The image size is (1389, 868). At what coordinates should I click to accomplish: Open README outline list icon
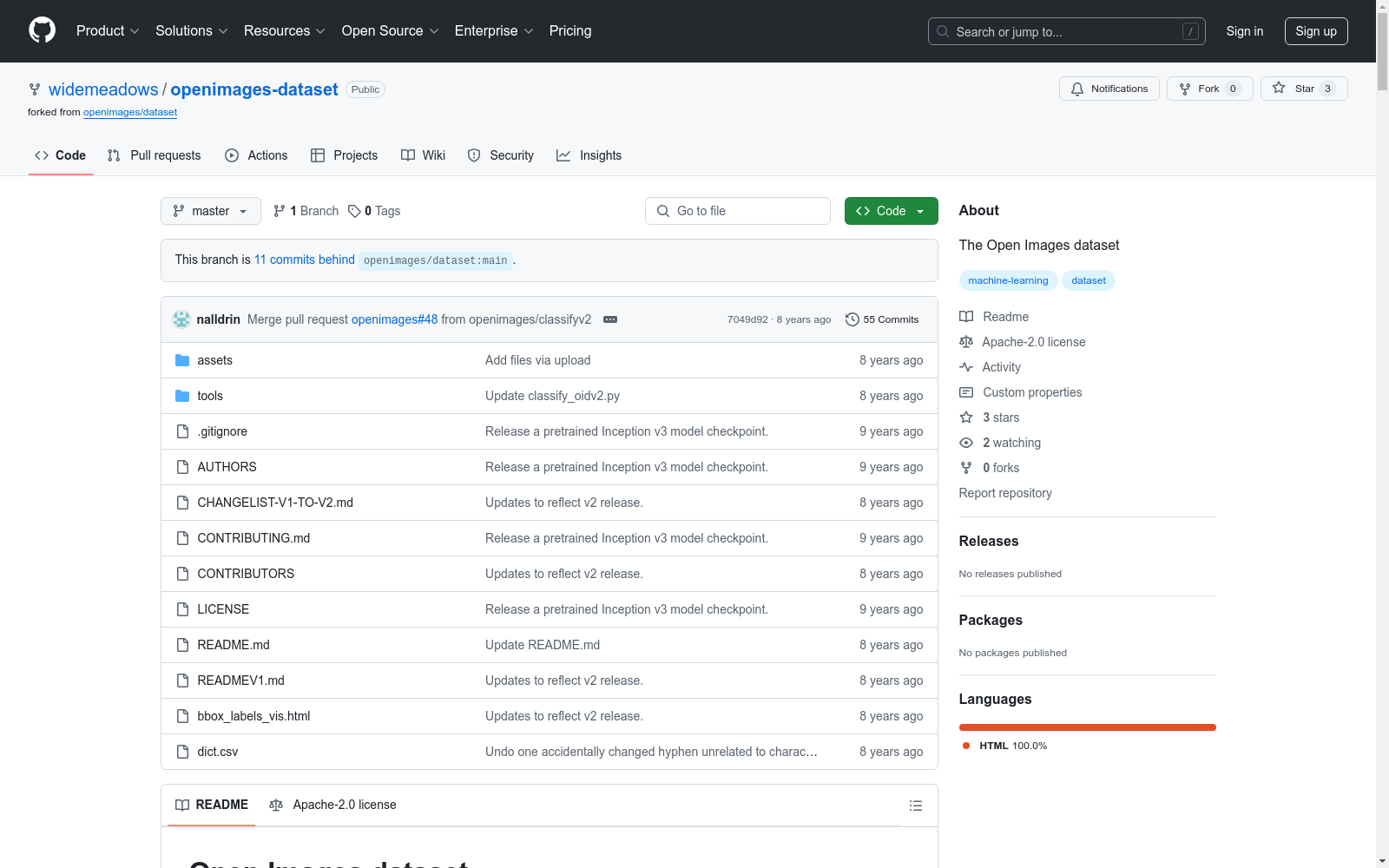click(915, 806)
